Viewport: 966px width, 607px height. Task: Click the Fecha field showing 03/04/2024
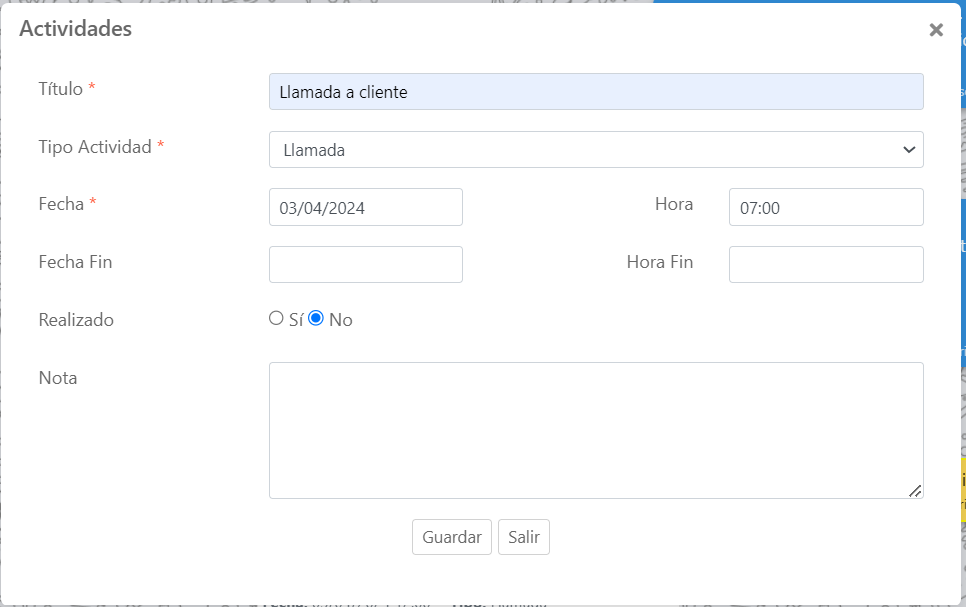click(366, 207)
